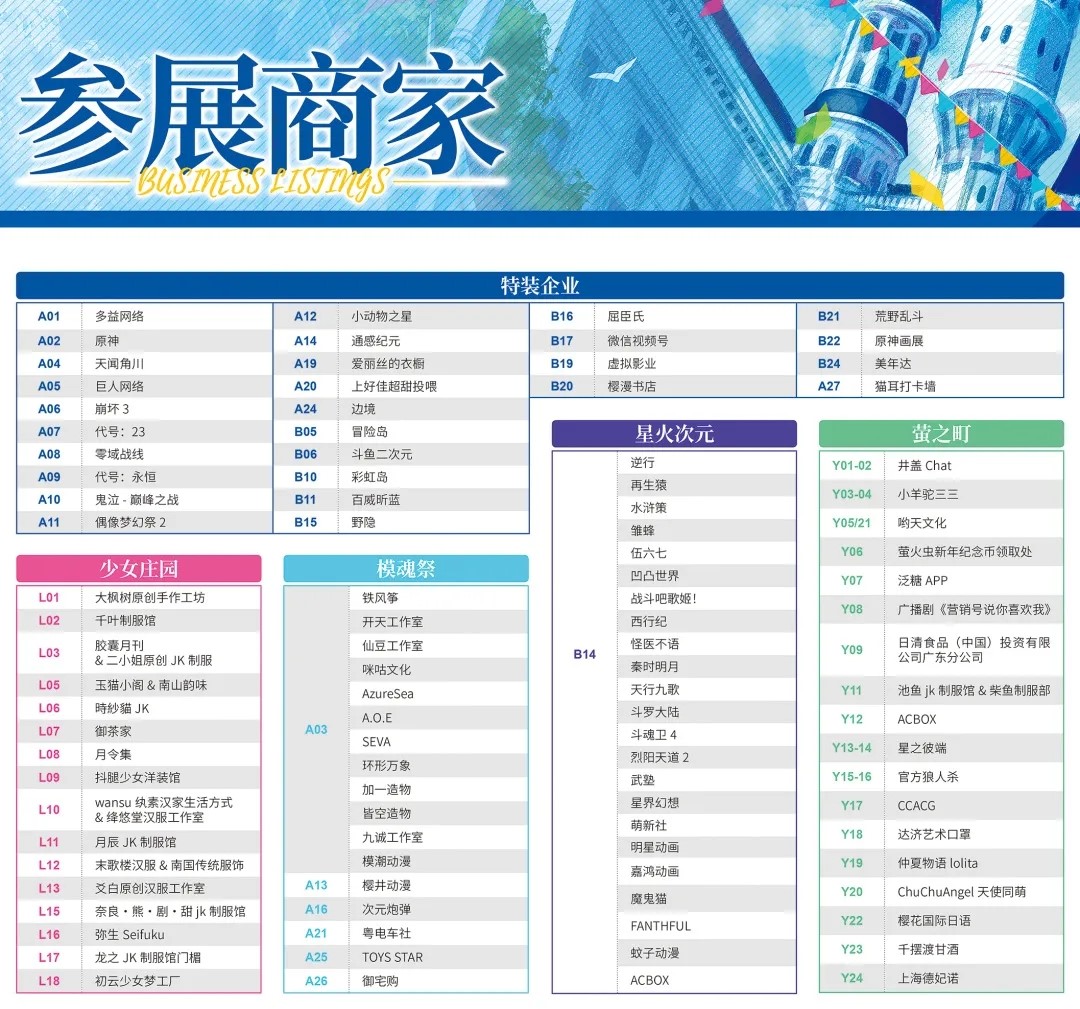Select 斗罗大陆 entry
Screen dimensions: 1080x1009
pos(655,712)
